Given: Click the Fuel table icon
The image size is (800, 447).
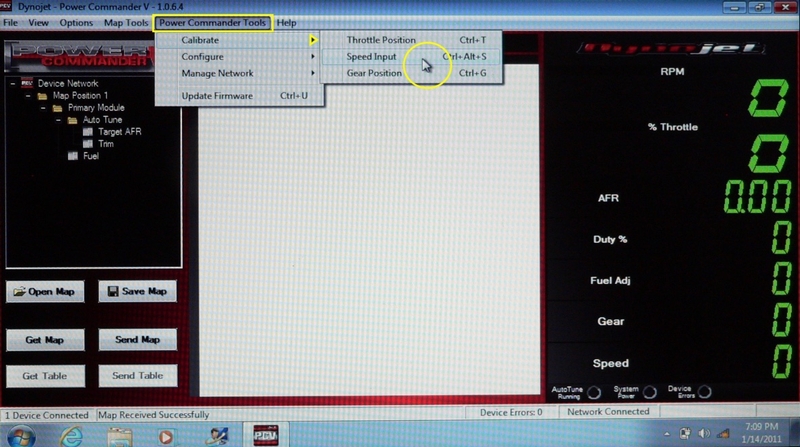Looking at the screenshot, I should pos(72,156).
